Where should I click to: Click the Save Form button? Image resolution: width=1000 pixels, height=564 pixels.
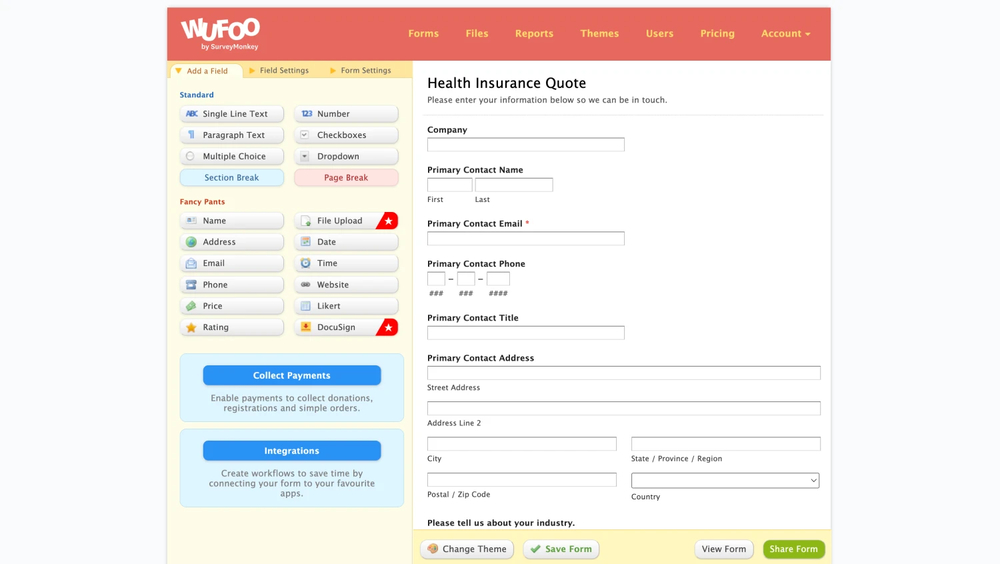click(561, 549)
